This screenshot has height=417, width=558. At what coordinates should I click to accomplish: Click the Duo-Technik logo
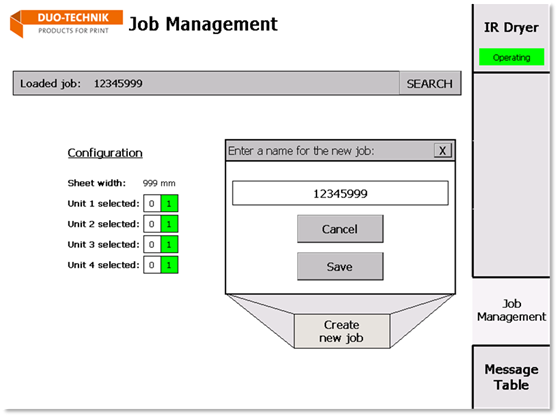66,23
